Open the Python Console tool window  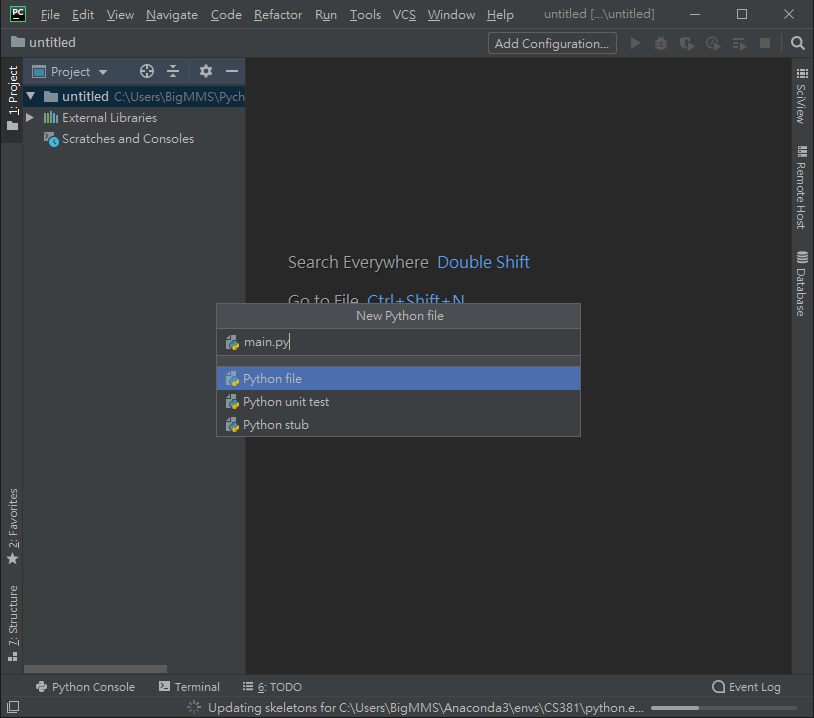coord(85,687)
